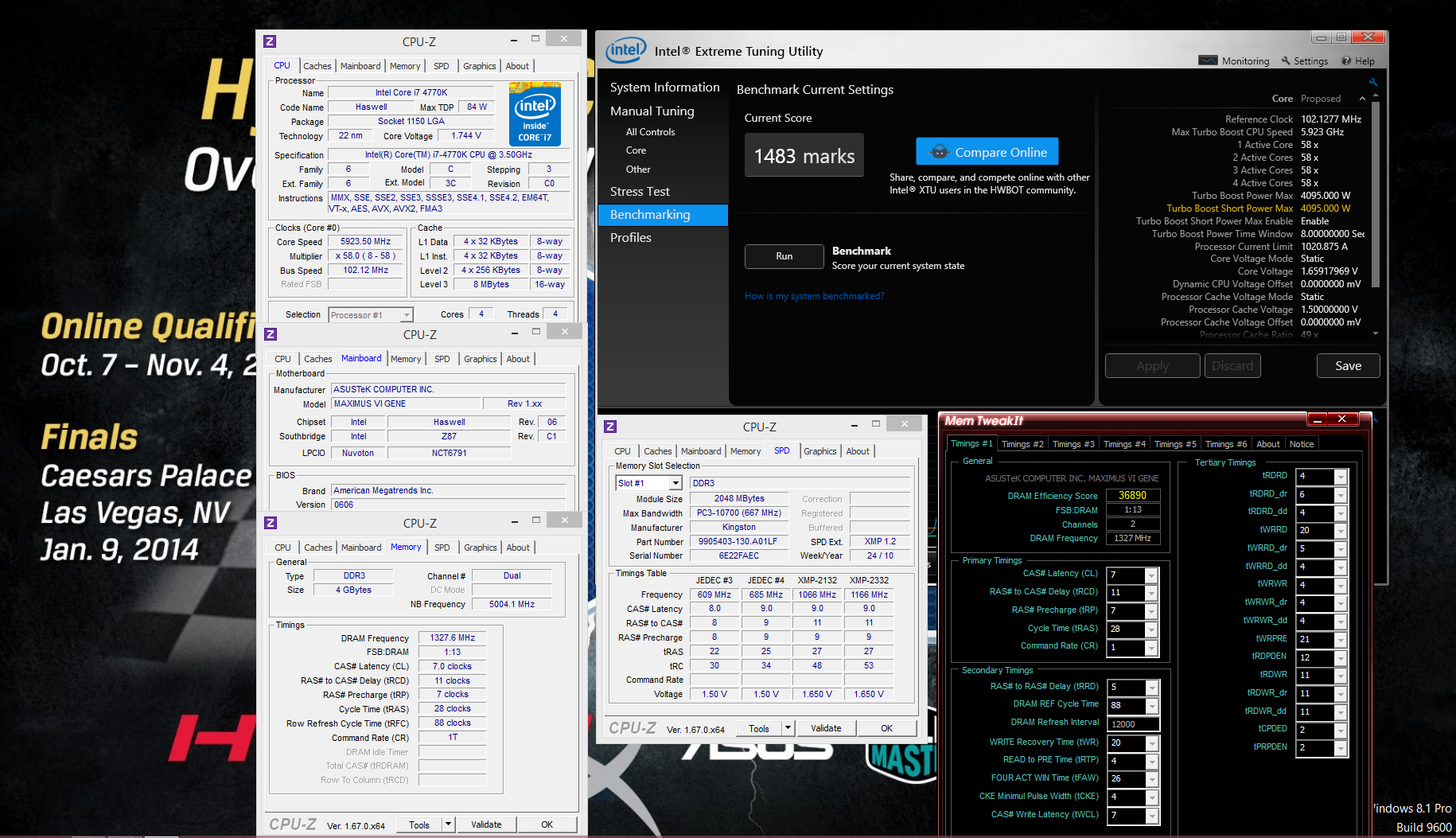Click OK in Memory CPU-Z window
1456x838 pixels.
click(x=547, y=824)
